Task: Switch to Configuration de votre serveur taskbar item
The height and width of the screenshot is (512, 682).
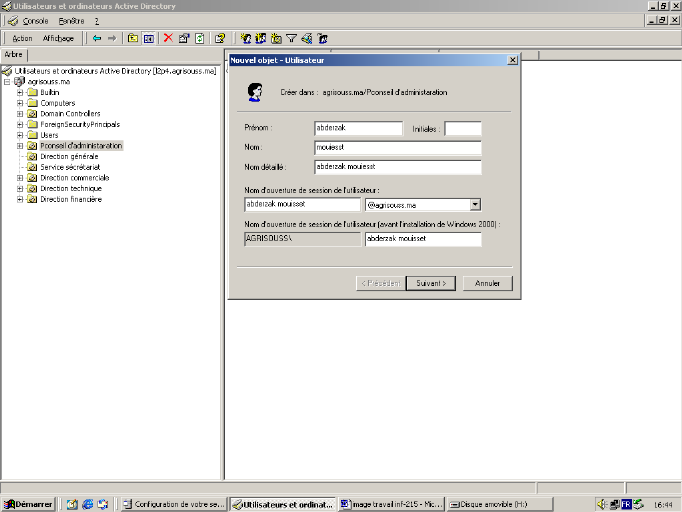Action: [174, 504]
